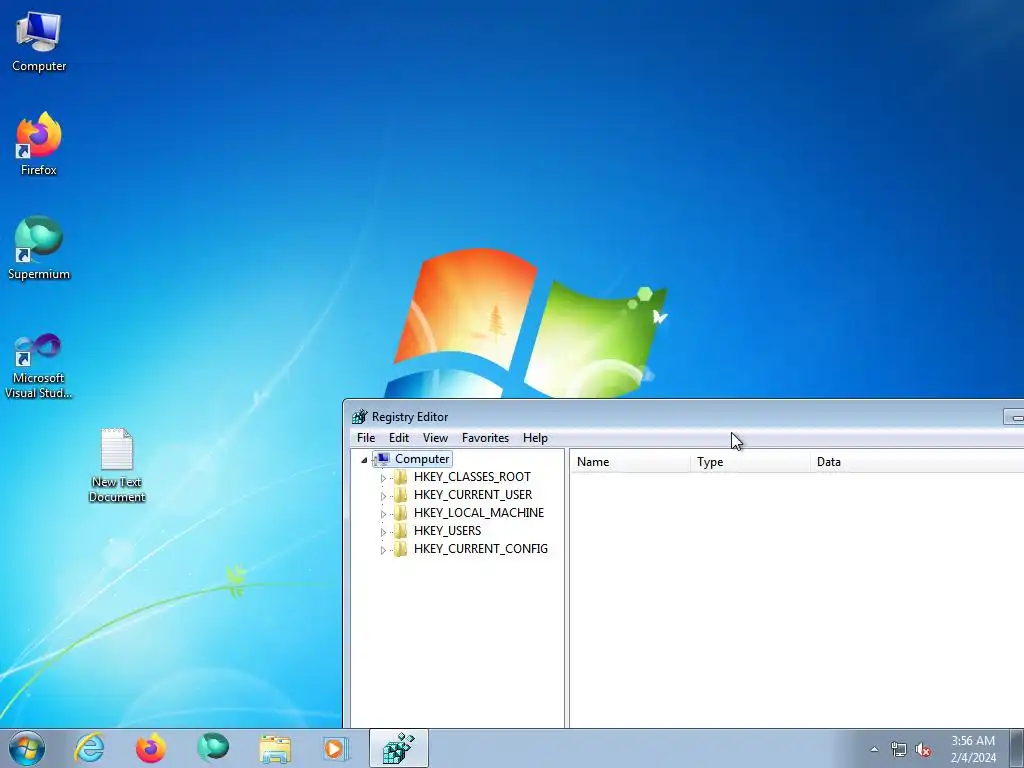Click the HKEY_CURRENT_CONFIG folder icon
The width and height of the screenshot is (1024, 768).
pyautogui.click(x=400, y=549)
